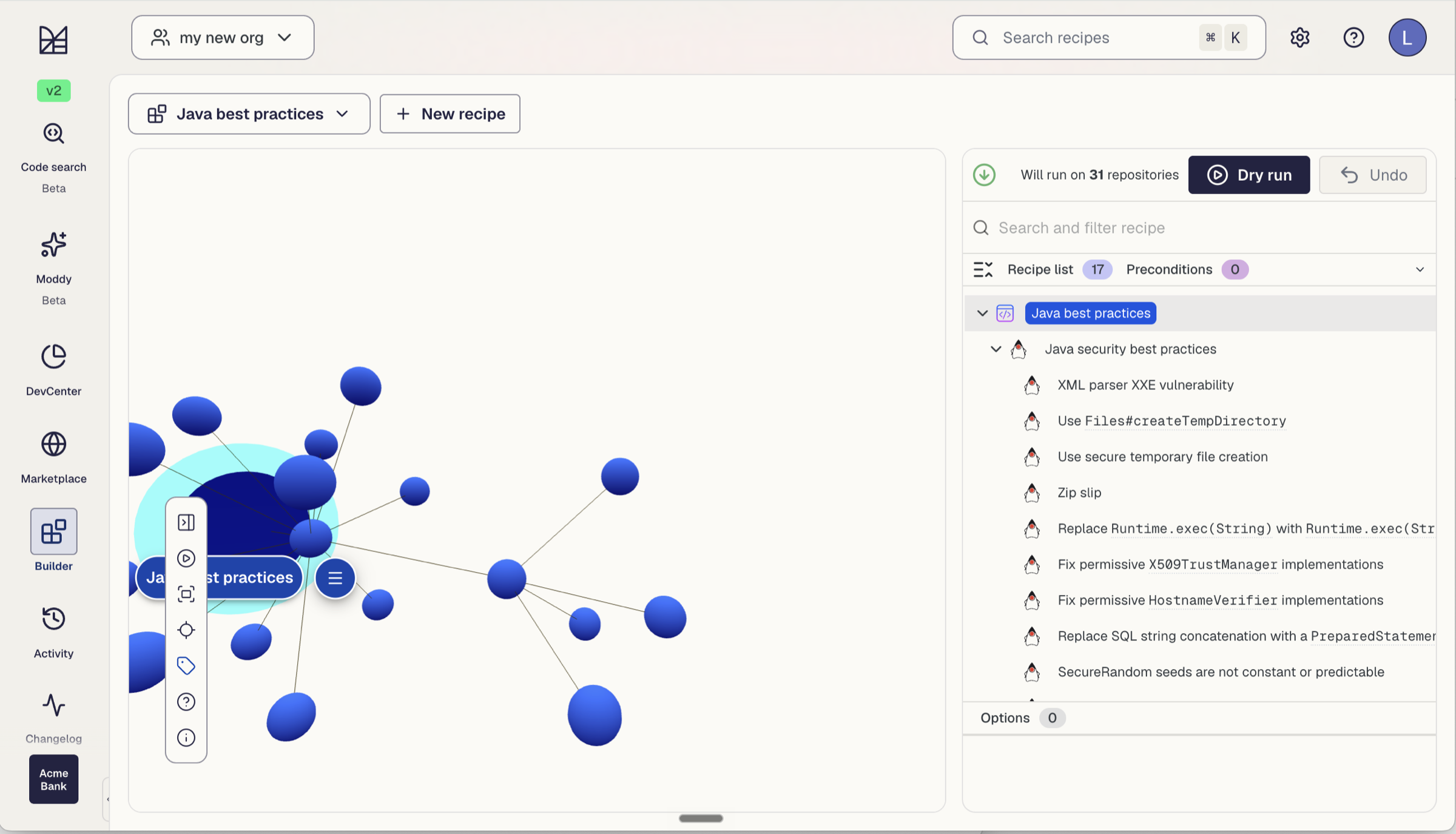Select Replace Runtime.exec(String) recipe

click(1246, 528)
